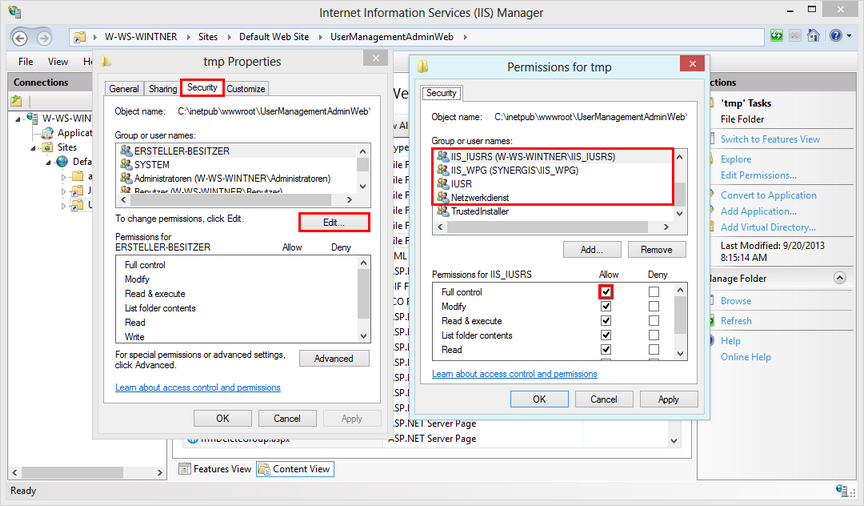Collapse the Default Web Site tree node

[x=48, y=163]
